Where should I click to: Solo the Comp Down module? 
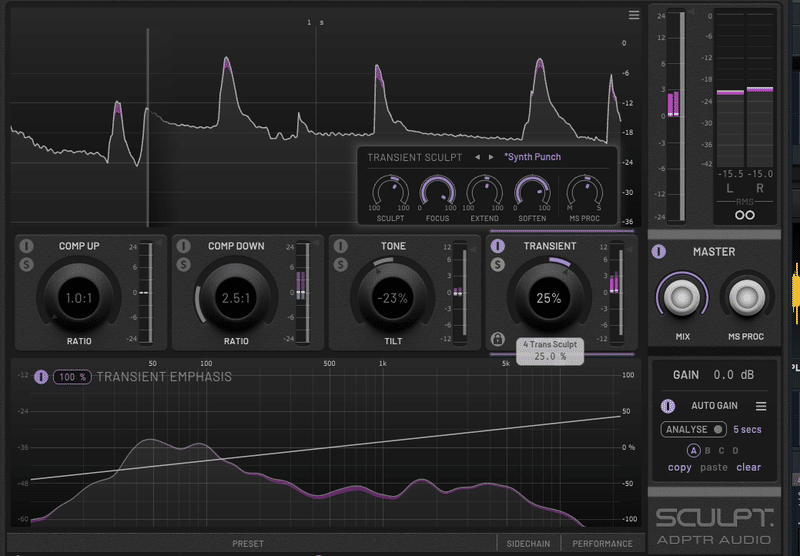coord(184,264)
